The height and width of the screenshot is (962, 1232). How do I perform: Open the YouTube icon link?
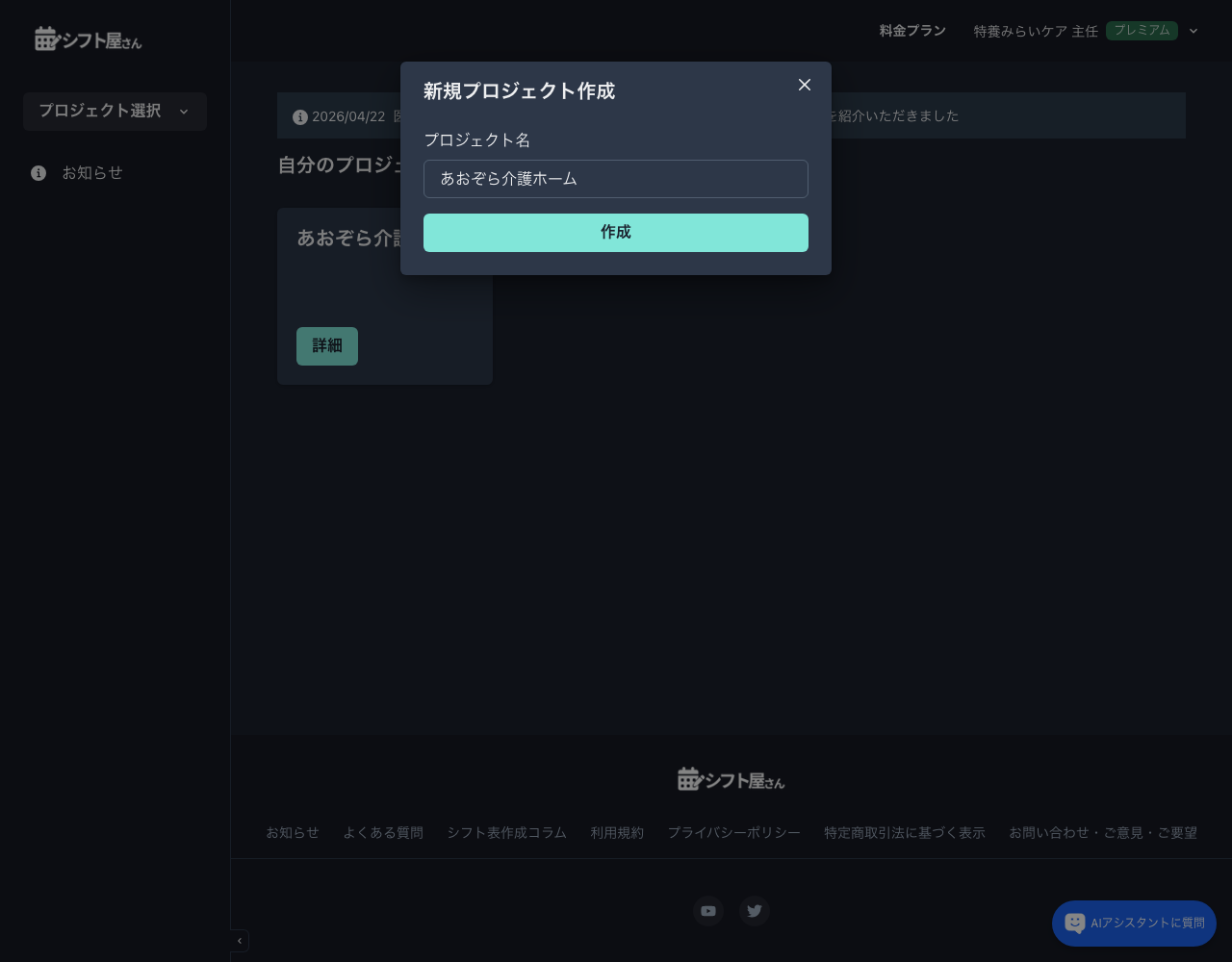coord(708,911)
